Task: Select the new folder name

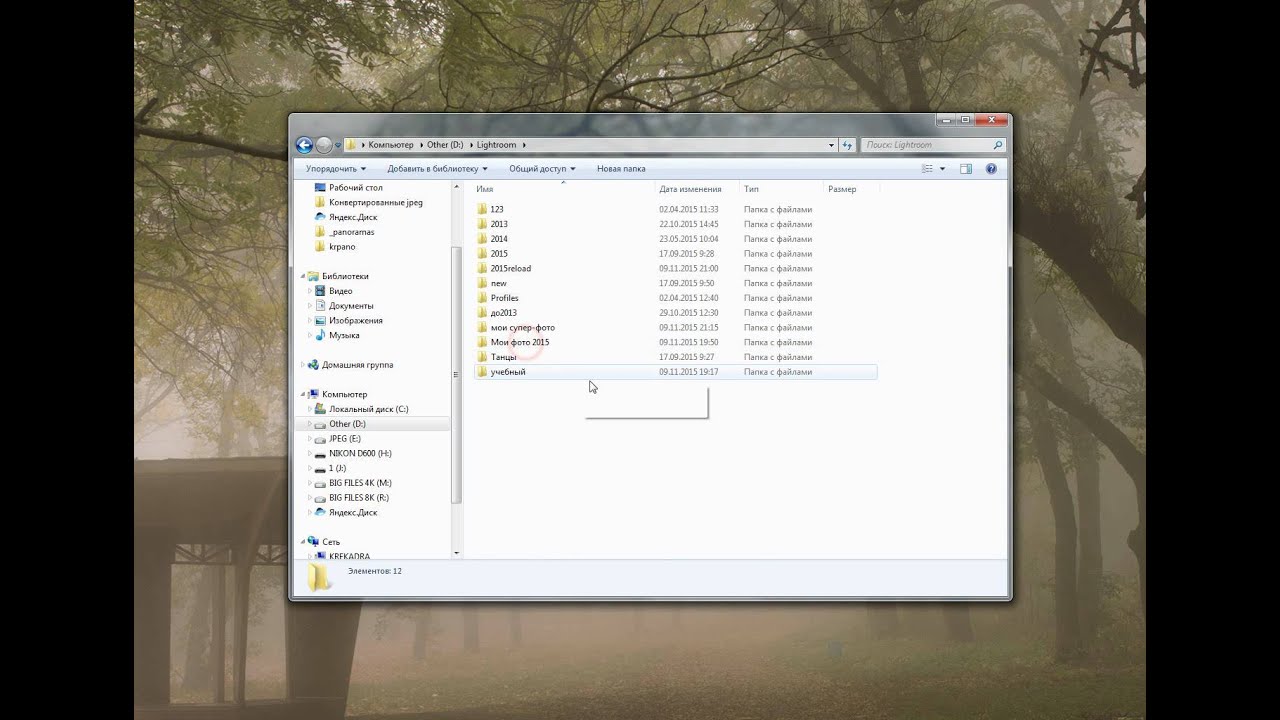Action: pos(499,283)
